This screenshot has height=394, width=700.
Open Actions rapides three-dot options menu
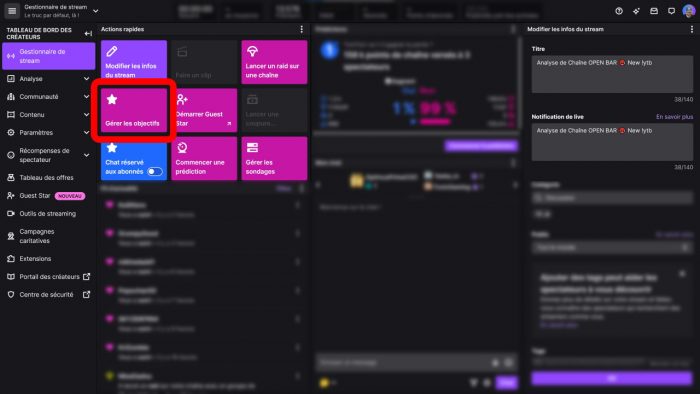pyautogui.click(x=302, y=29)
